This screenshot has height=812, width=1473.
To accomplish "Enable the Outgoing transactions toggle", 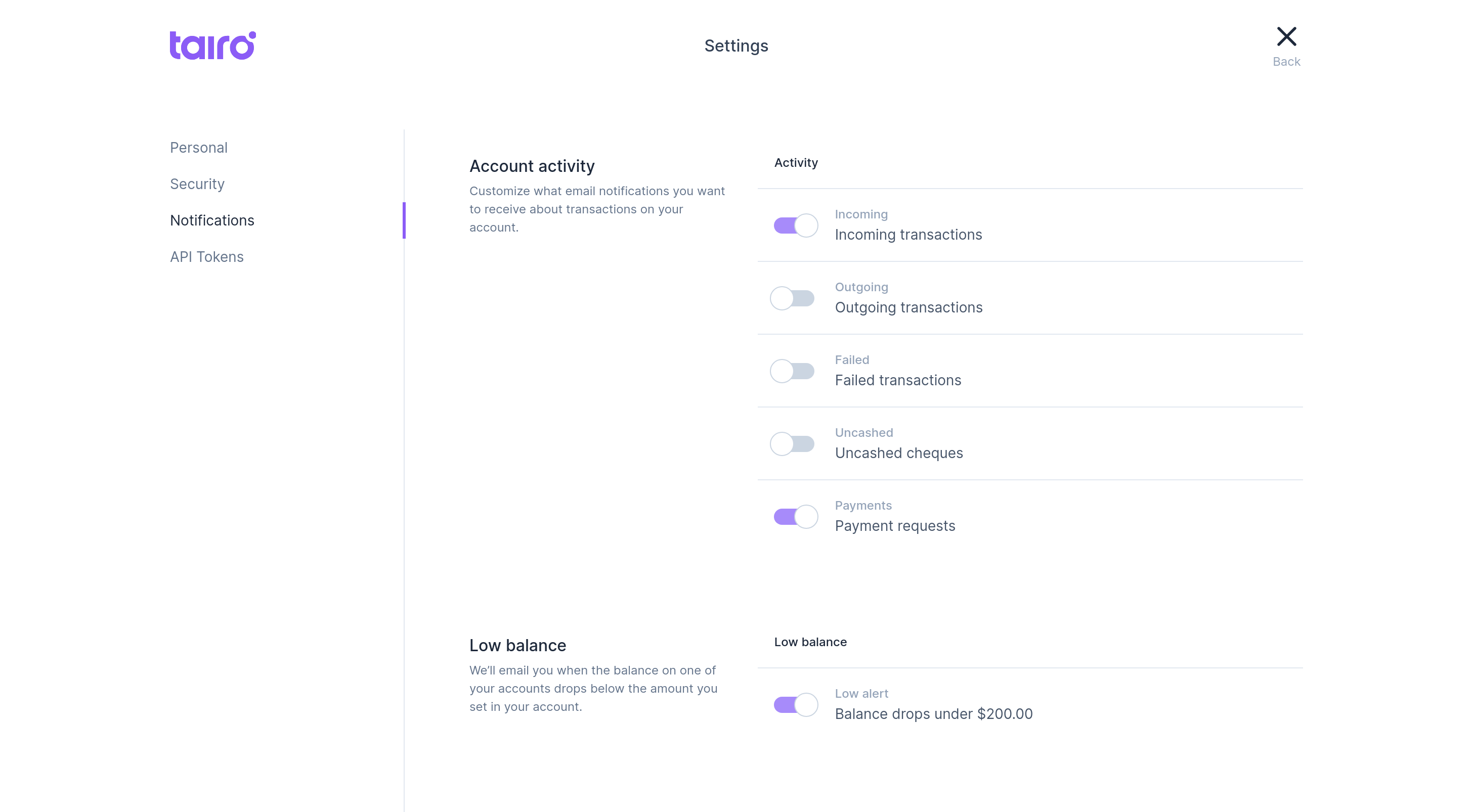I will pyautogui.click(x=793, y=298).
